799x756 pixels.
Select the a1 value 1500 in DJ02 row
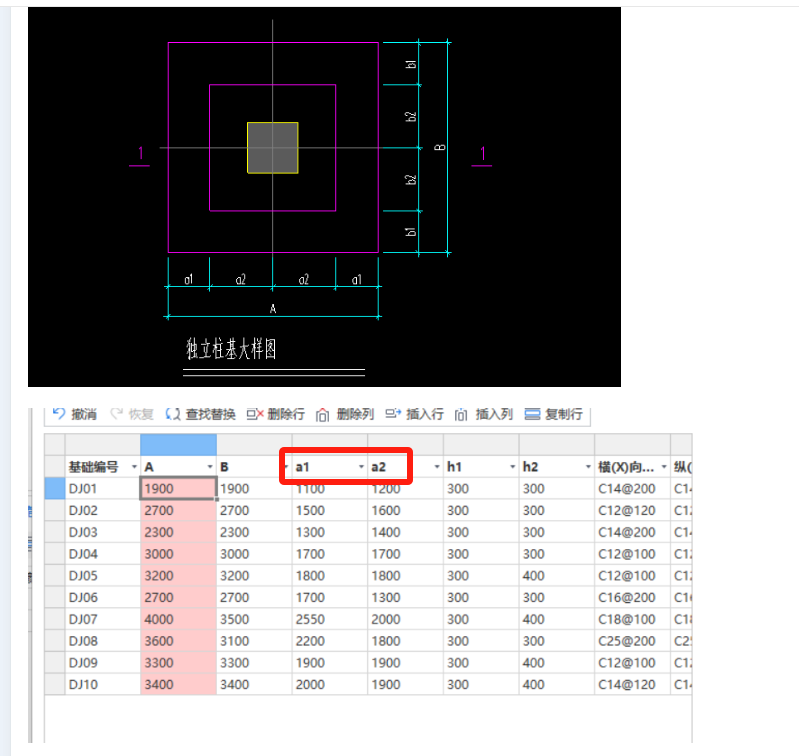pos(330,510)
